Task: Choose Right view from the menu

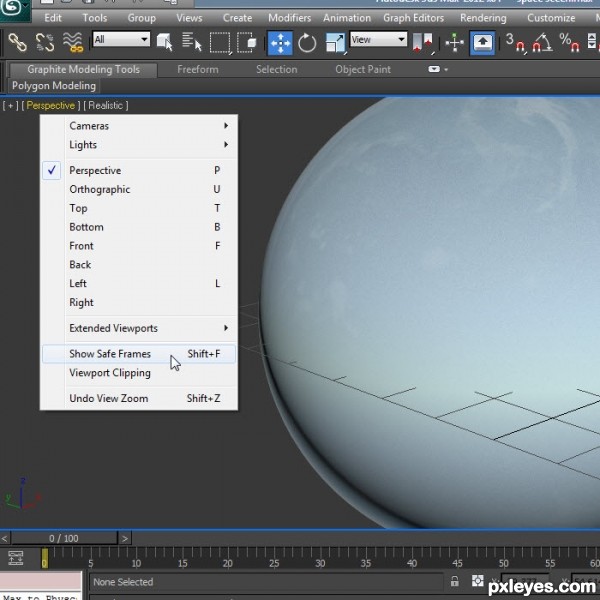Action: [x=139, y=302]
